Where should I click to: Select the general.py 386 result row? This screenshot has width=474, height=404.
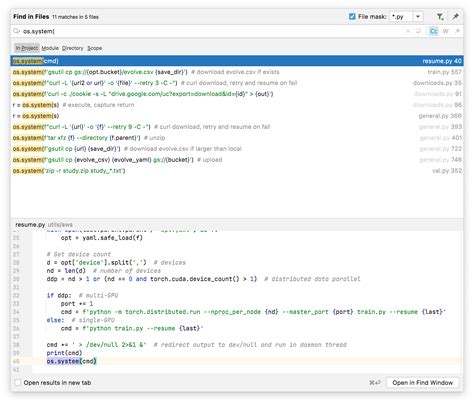[237, 116]
